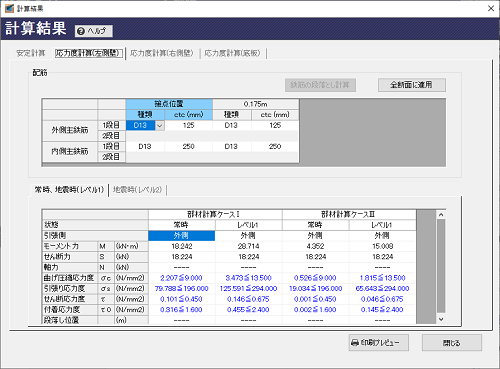The height and width of the screenshot is (369, 500).
Task: Open the ヘルプ help button
Action: [94, 31]
